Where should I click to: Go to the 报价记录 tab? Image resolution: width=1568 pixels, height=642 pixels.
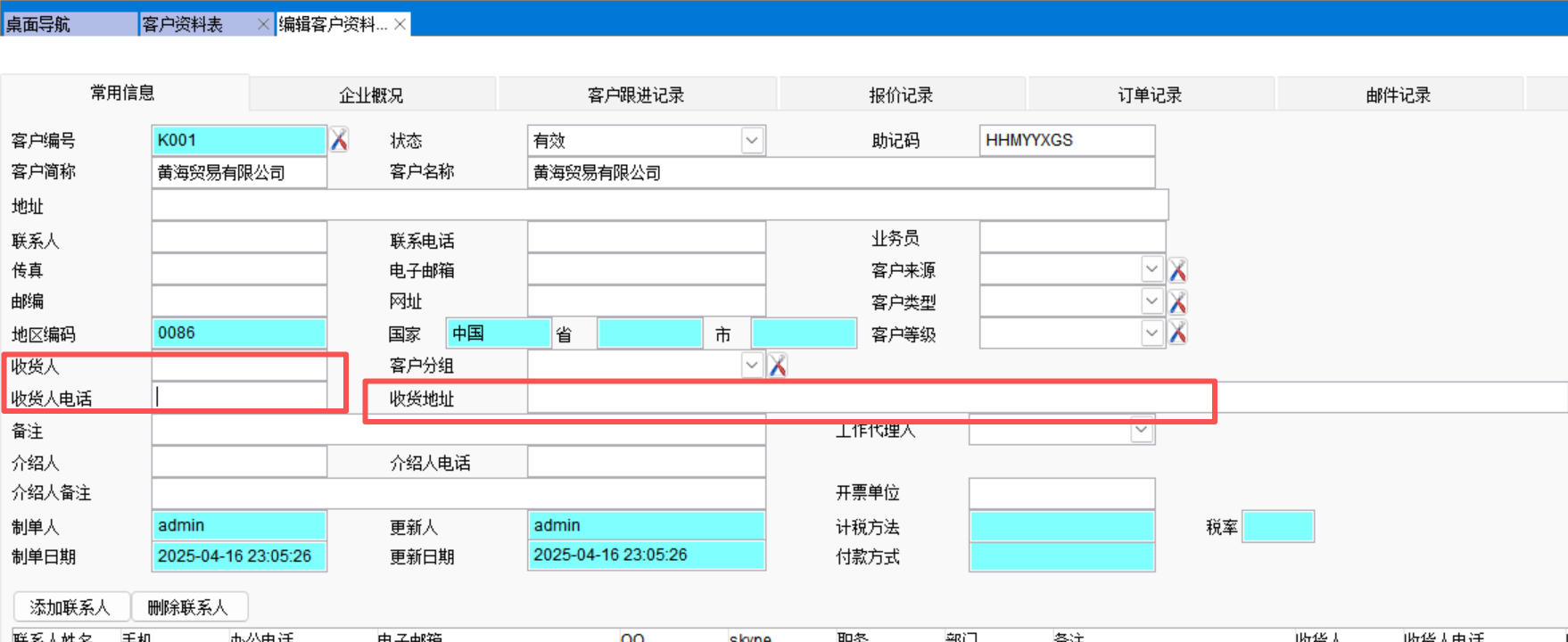point(901,95)
